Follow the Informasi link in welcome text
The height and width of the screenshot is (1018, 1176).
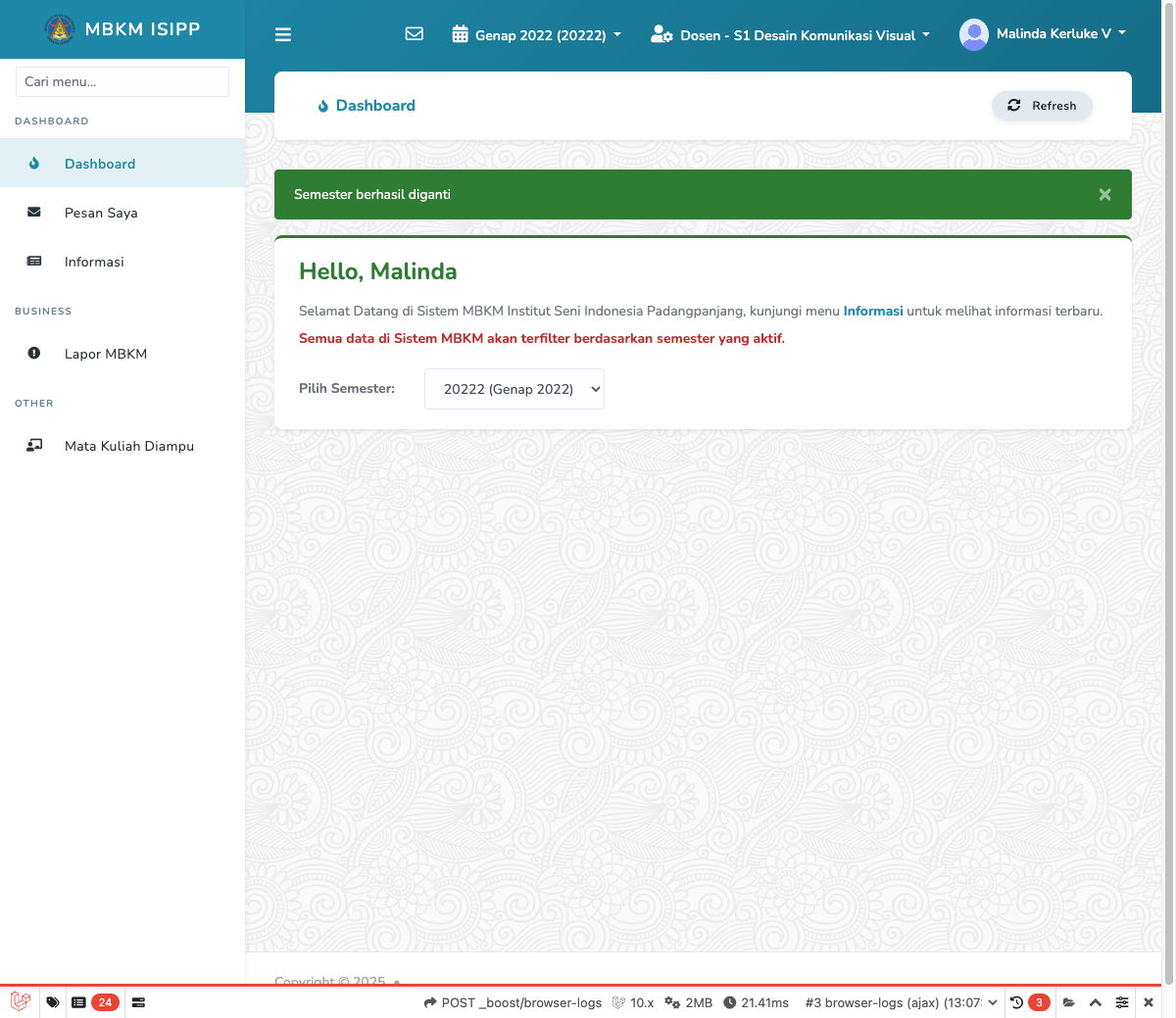873,312
